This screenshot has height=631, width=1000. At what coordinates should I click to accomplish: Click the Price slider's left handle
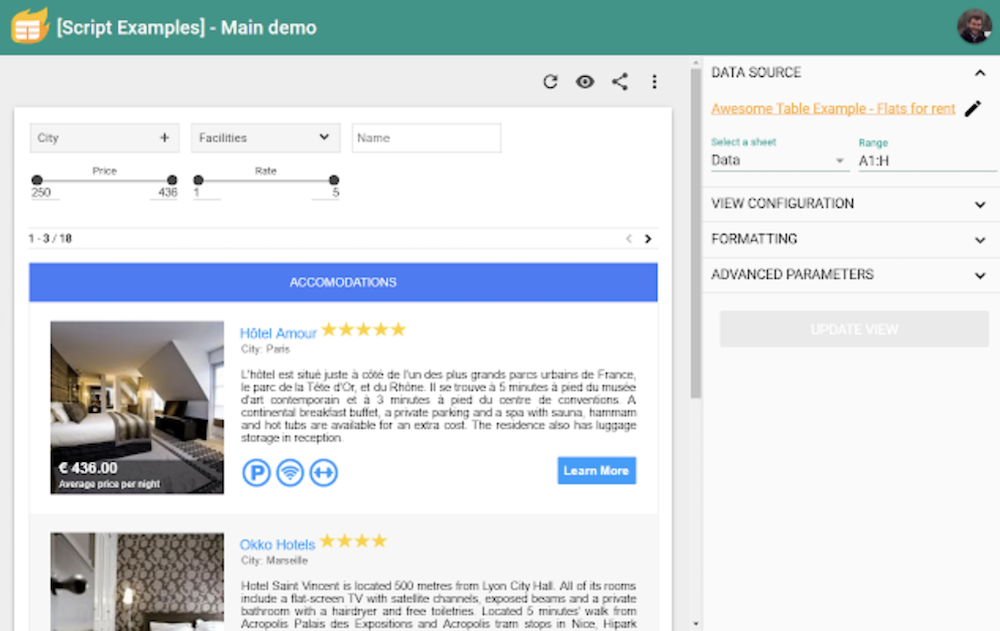[x=37, y=181]
